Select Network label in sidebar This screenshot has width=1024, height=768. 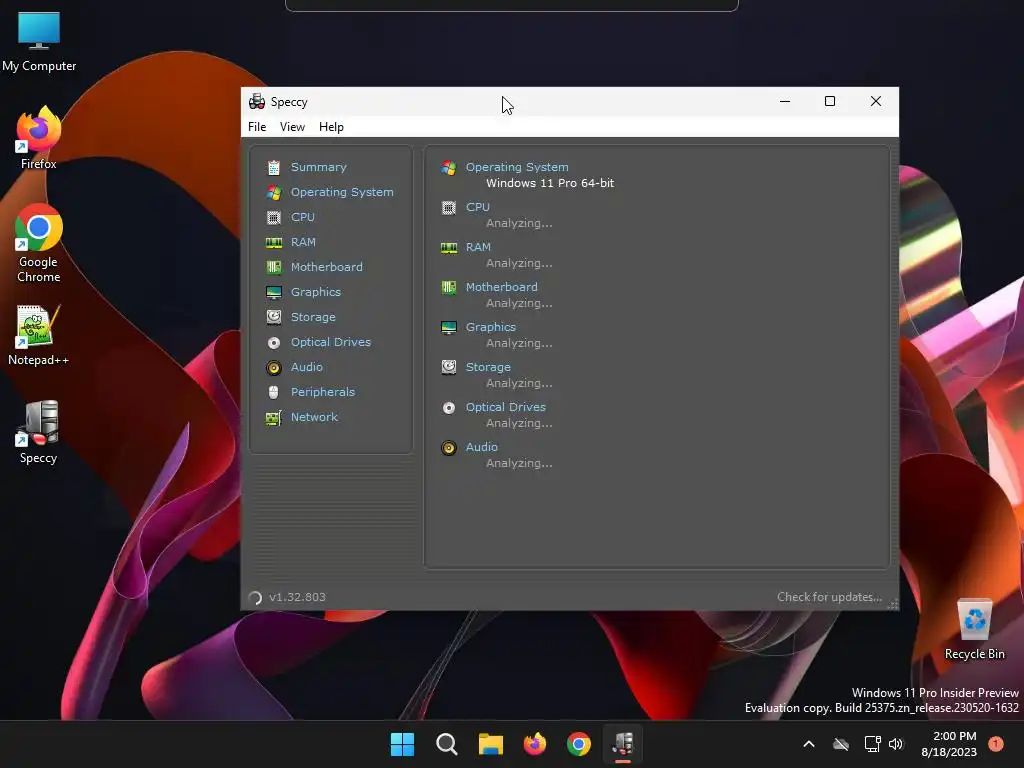pos(314,417)
